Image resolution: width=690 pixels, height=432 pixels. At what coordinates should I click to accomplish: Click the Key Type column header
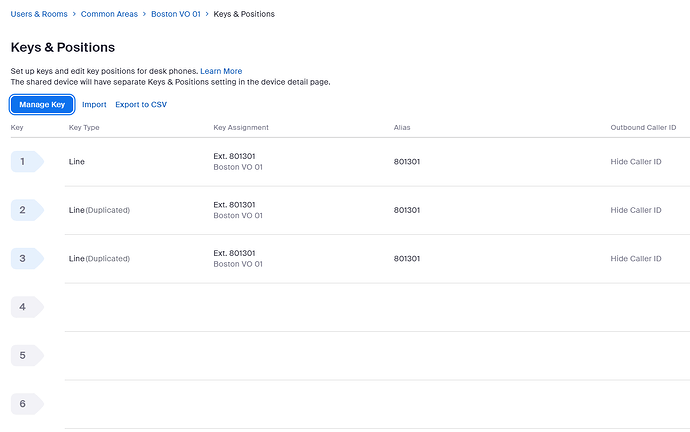[84, 128]
